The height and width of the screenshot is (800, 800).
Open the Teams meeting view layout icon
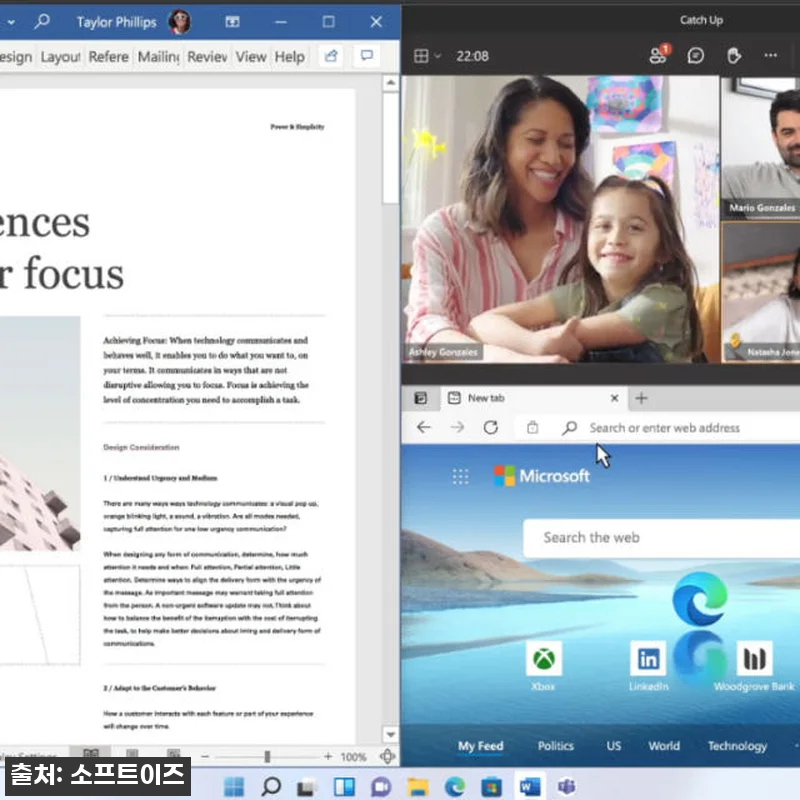[x=421, y=56]
